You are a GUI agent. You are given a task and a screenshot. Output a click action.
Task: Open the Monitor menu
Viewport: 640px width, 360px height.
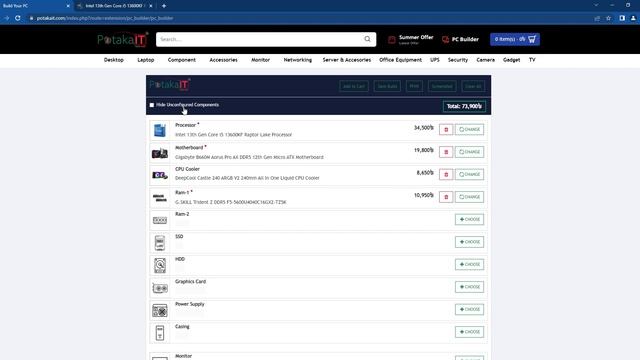pos(260,60)
